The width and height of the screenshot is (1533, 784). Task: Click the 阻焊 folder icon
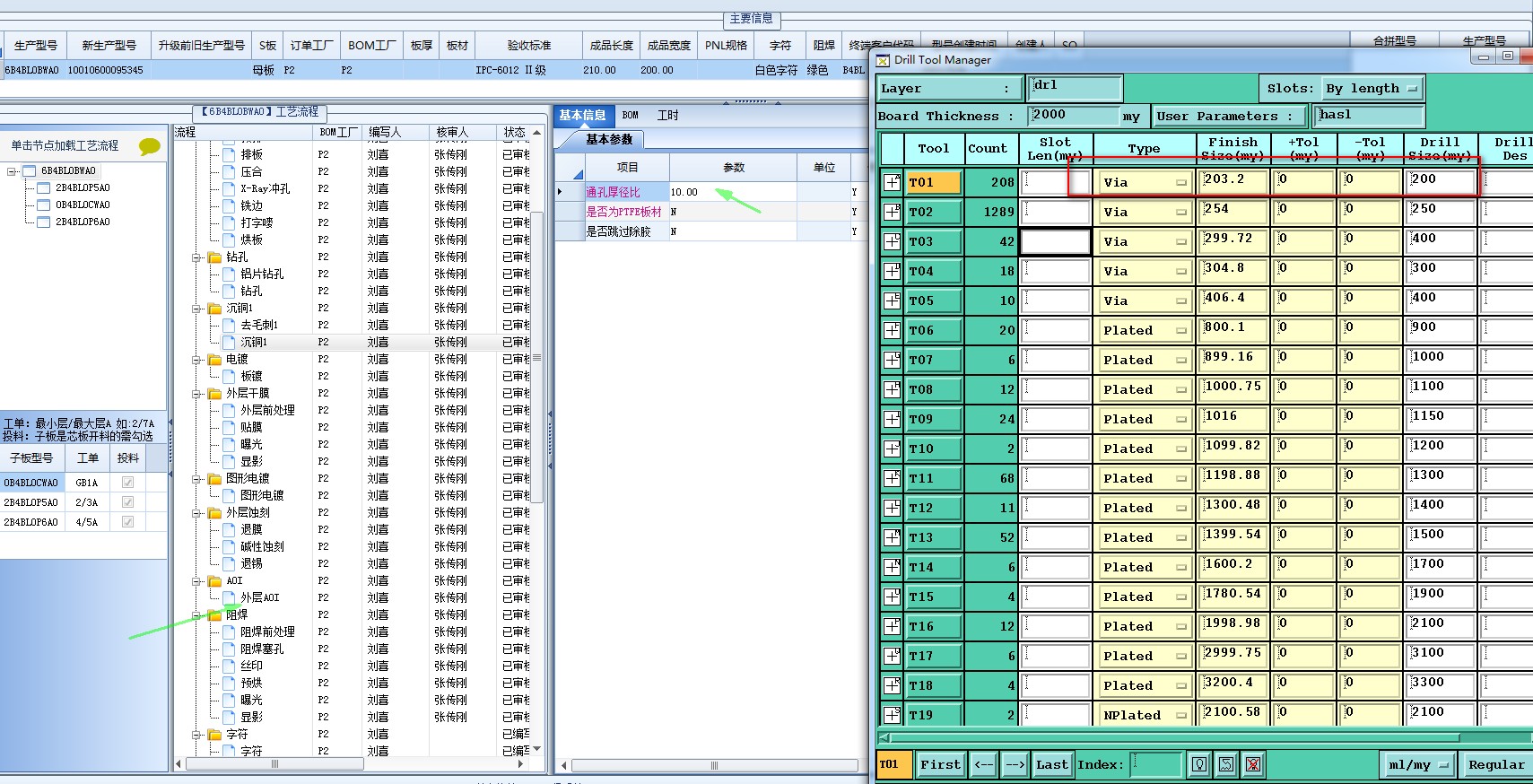(x=215, y=615)
